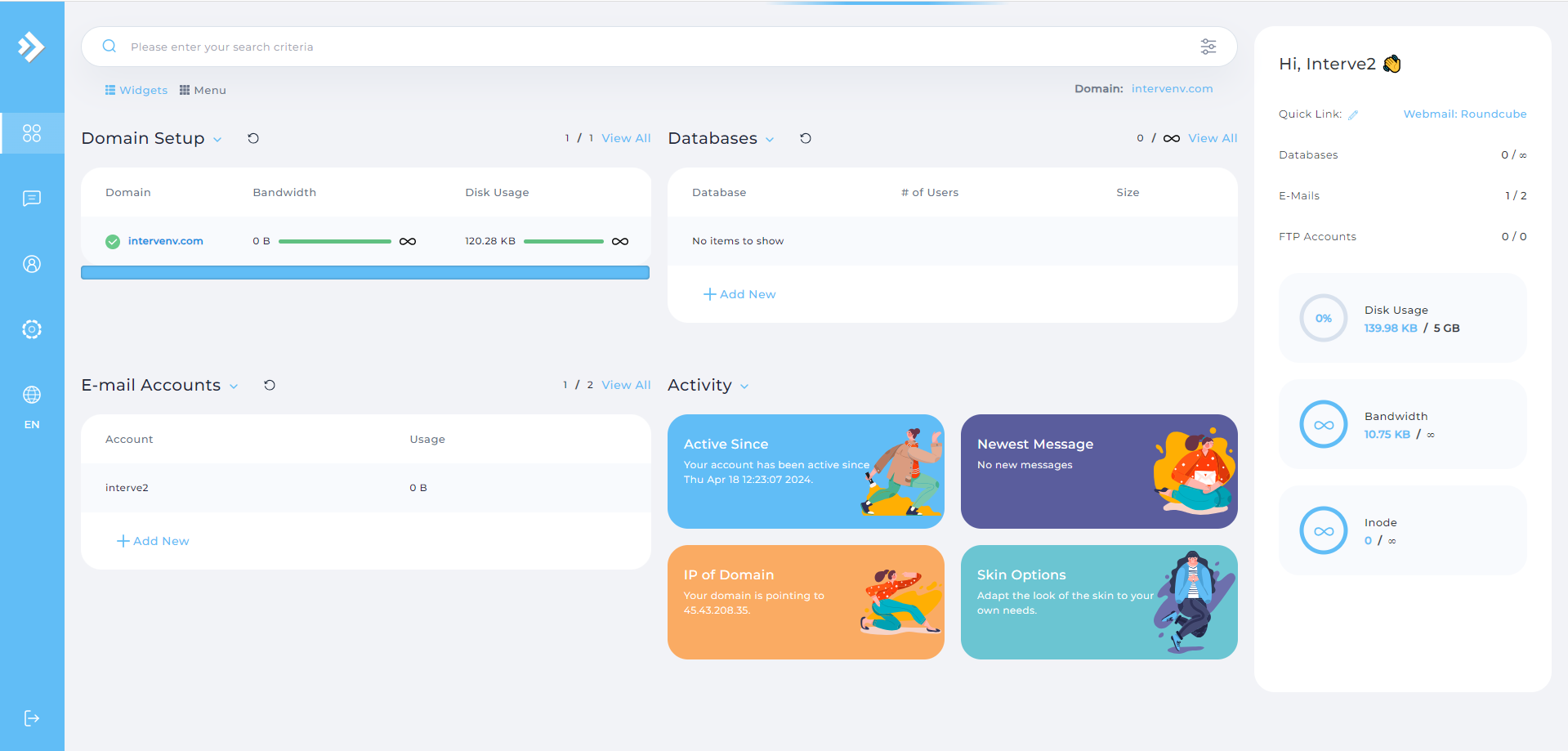Open the intervenv.com domain link
Viewport: 1568px width, 751px height.
165,241
